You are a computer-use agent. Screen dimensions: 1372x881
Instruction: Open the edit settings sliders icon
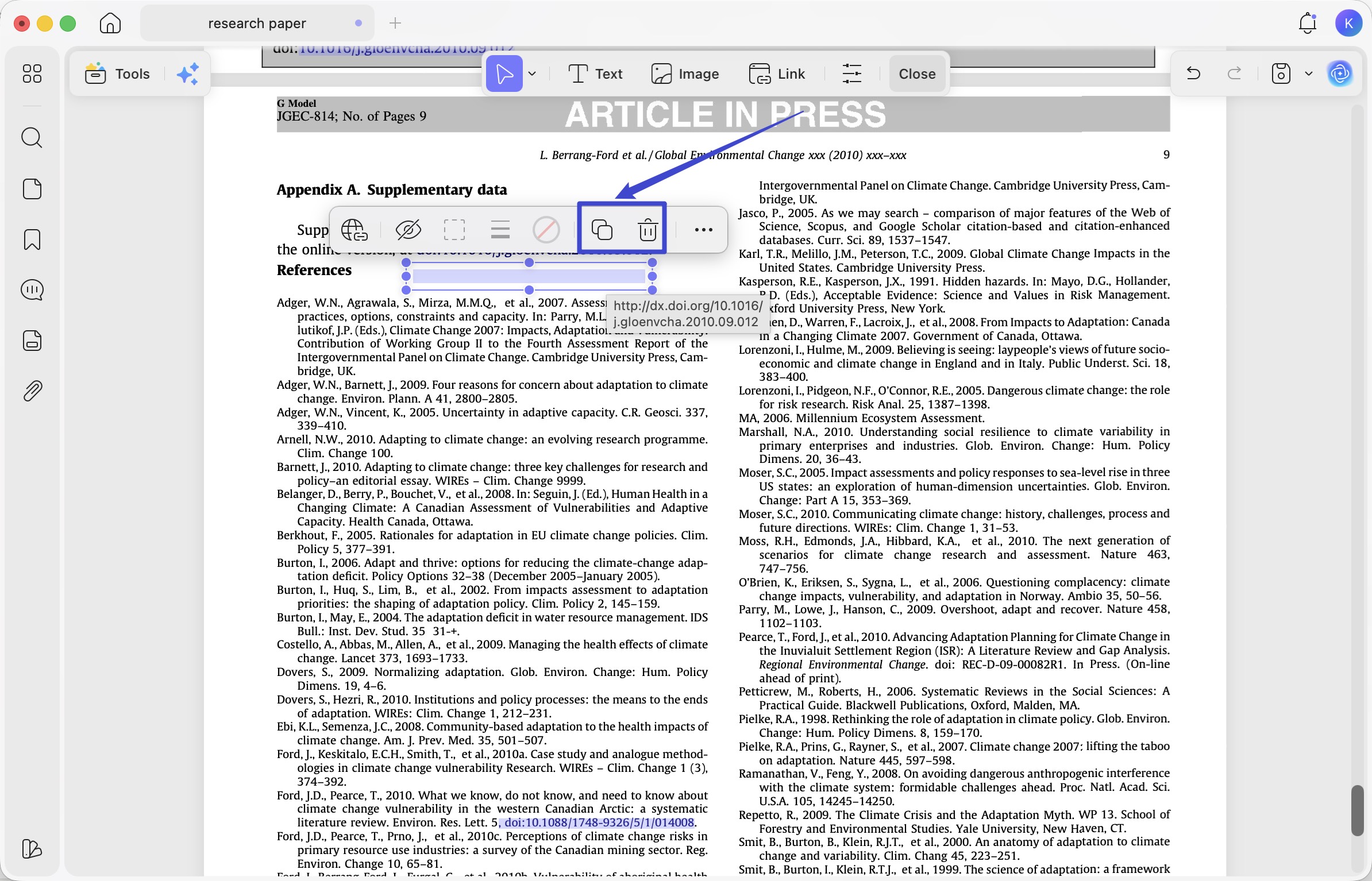(x=851, y=74)
